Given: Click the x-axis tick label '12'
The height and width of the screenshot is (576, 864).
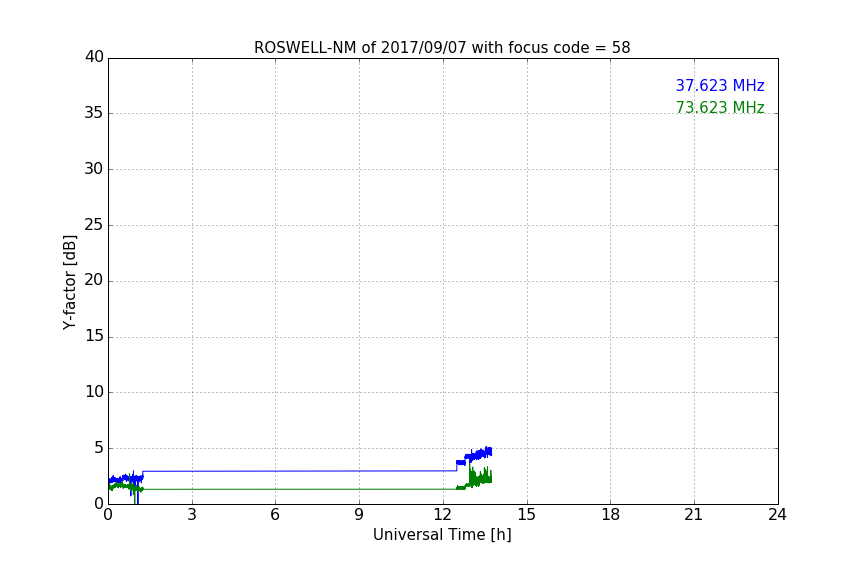Looking at the screenshot, I should click(443, 515).
